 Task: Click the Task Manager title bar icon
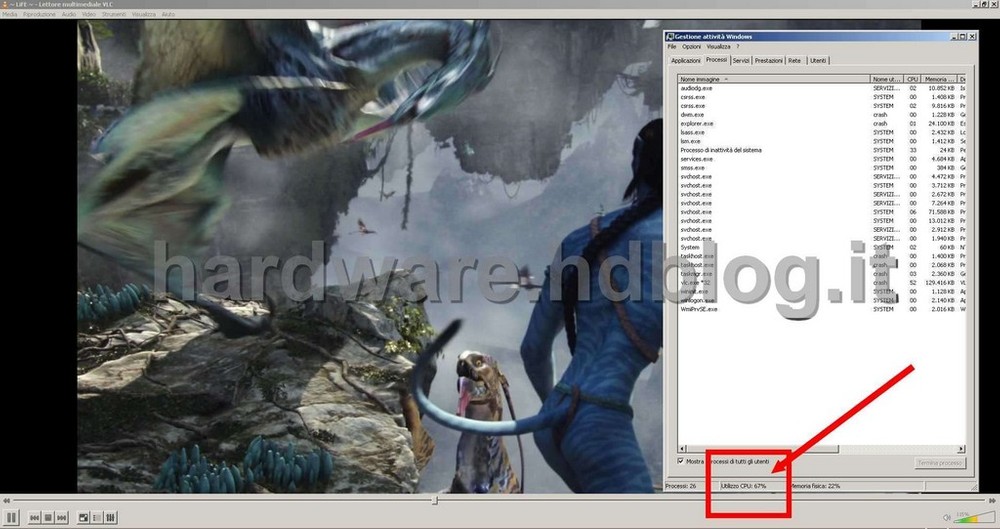pos(670,37)
